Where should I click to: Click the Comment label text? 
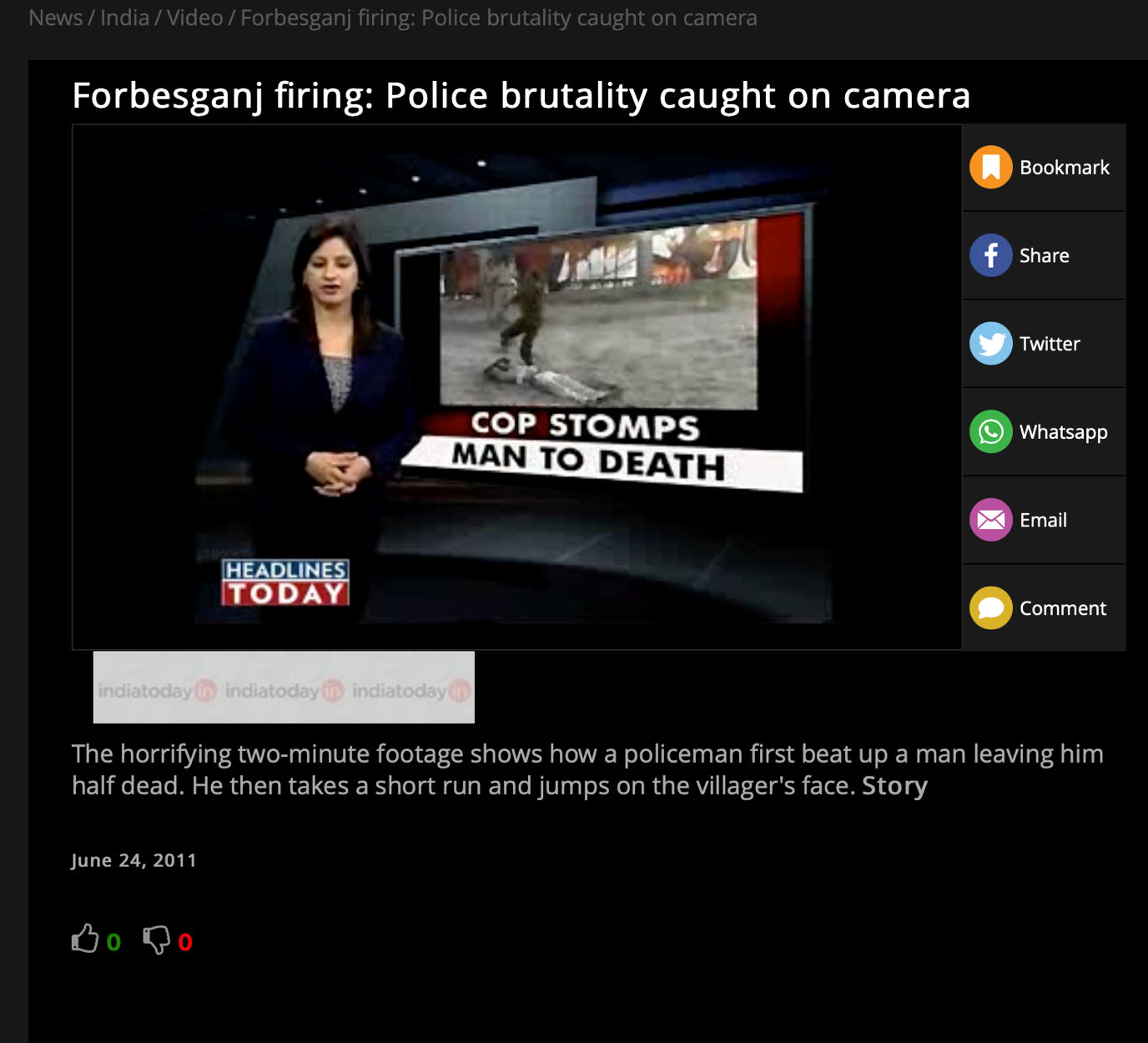[x=1063, y=608]
